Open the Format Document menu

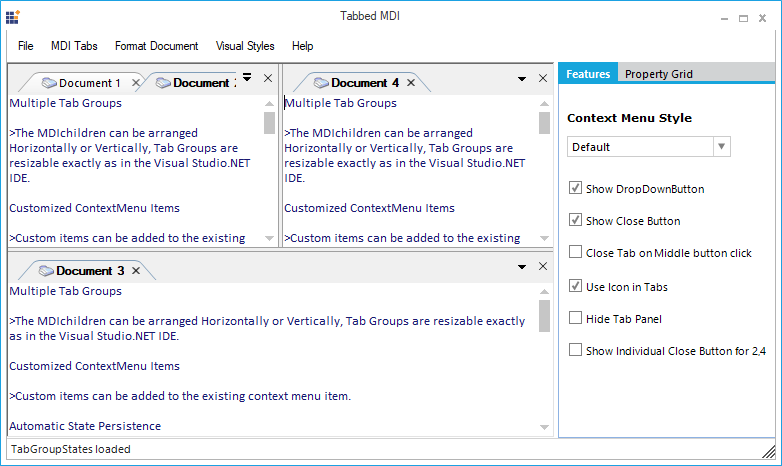click(x=157, y=46)
